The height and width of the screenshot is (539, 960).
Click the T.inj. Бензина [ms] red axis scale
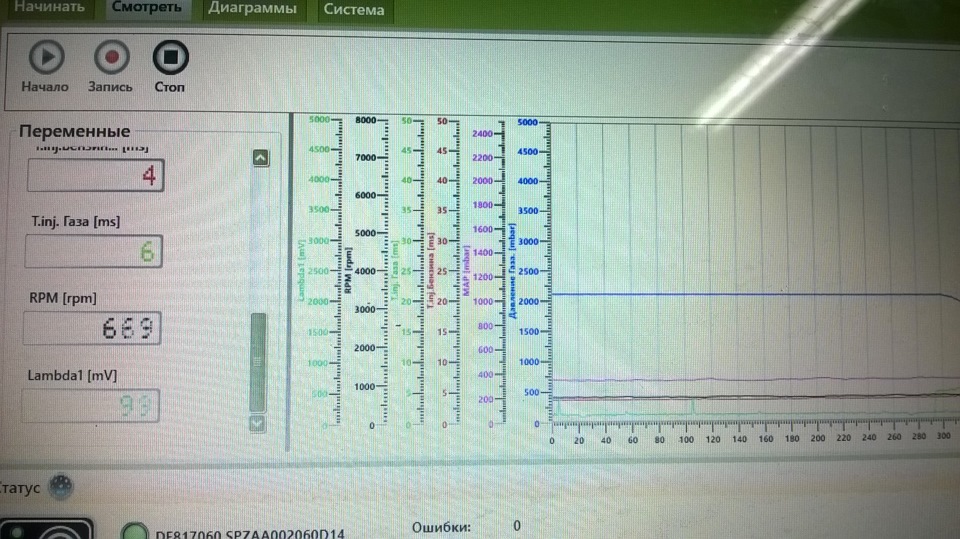click(444, 272)
